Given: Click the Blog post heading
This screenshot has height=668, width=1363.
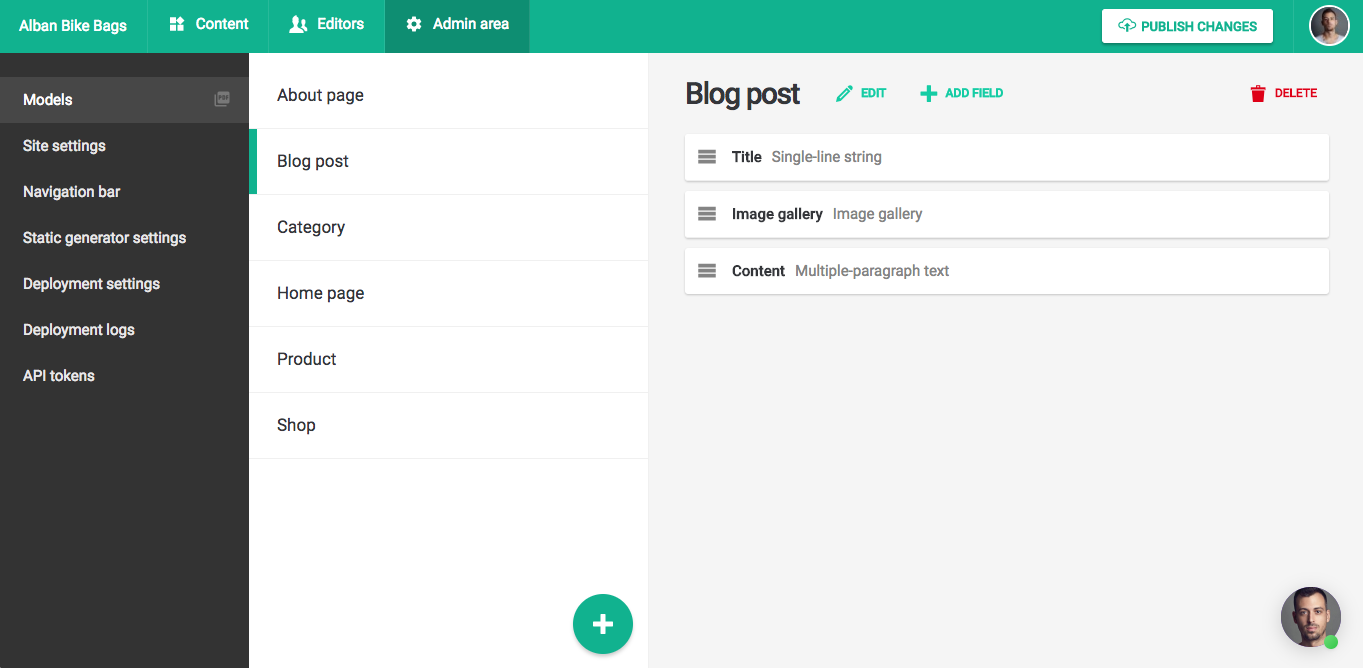Looking at the screenshot, I should [x=742, y=94].
